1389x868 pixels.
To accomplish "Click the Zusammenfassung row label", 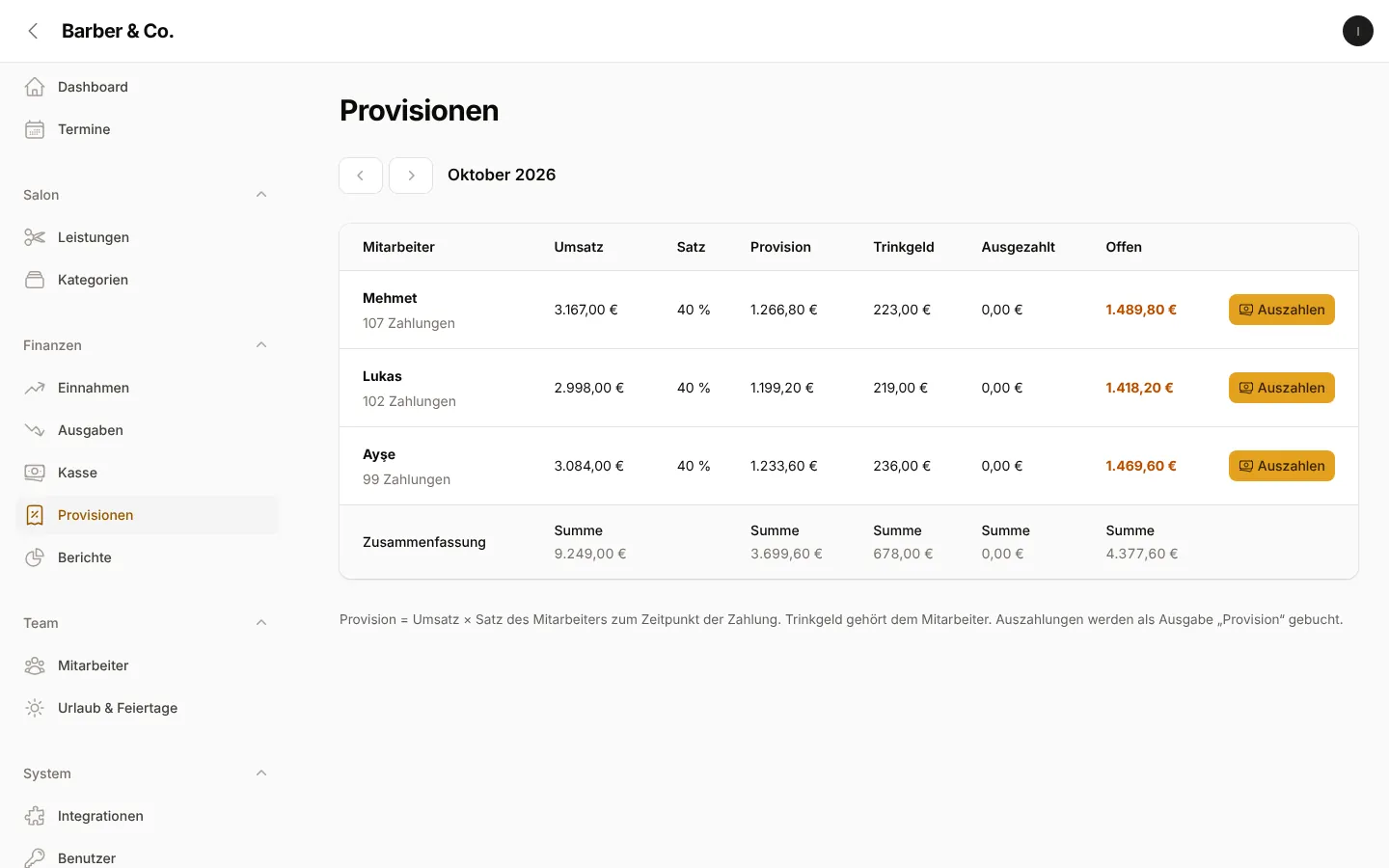I will coord(424,542).
